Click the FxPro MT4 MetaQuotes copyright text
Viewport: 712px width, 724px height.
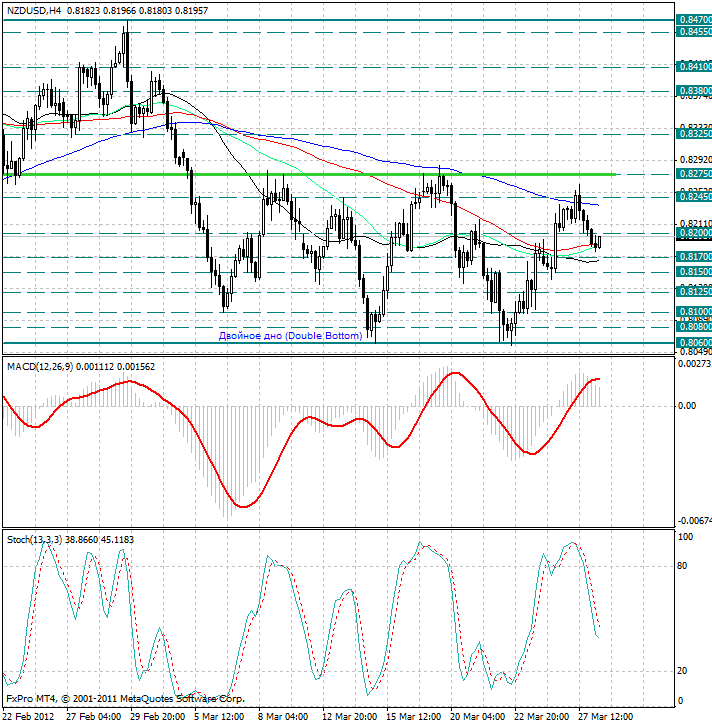point(125,698)
